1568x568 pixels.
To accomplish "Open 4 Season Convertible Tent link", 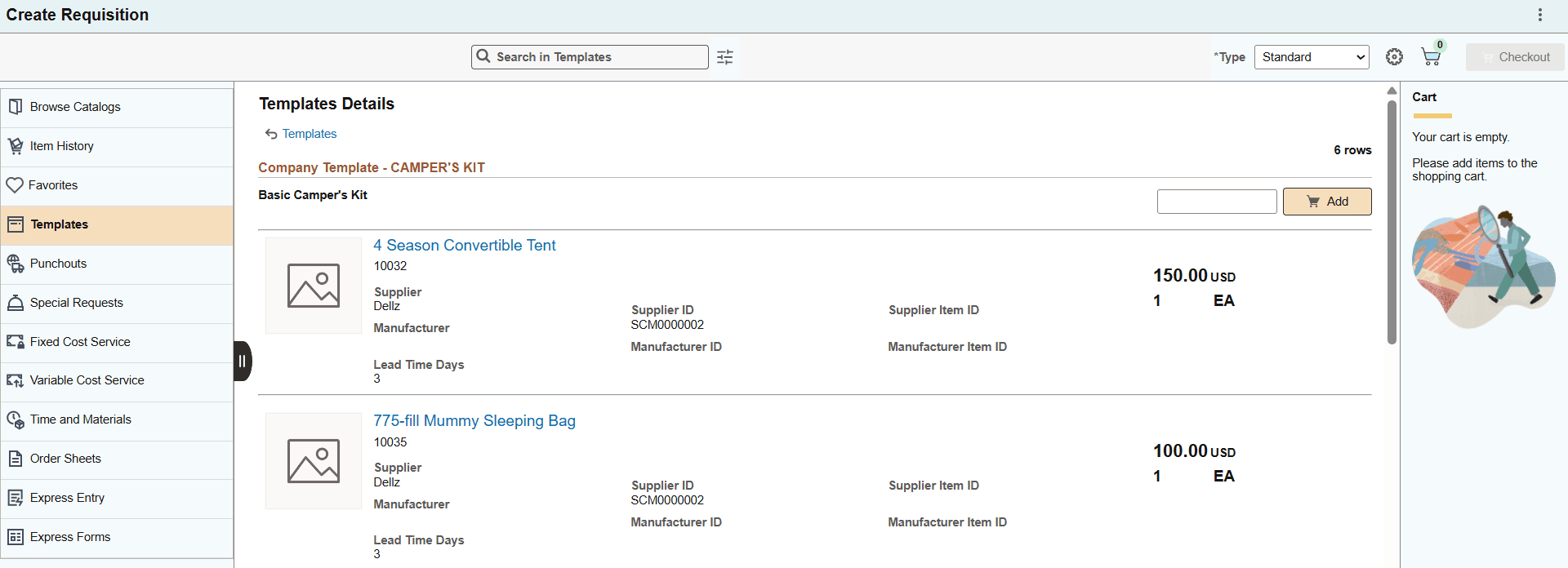I will (x=465, y=246).
